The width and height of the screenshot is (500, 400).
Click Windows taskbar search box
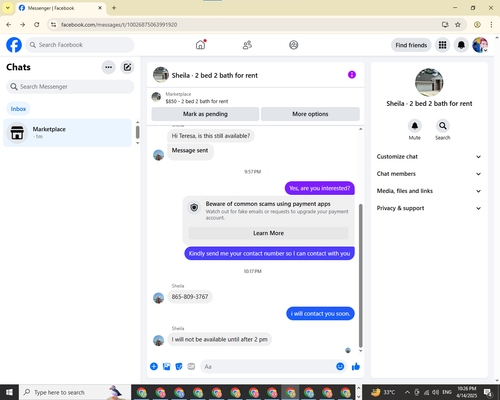(75, 392)
